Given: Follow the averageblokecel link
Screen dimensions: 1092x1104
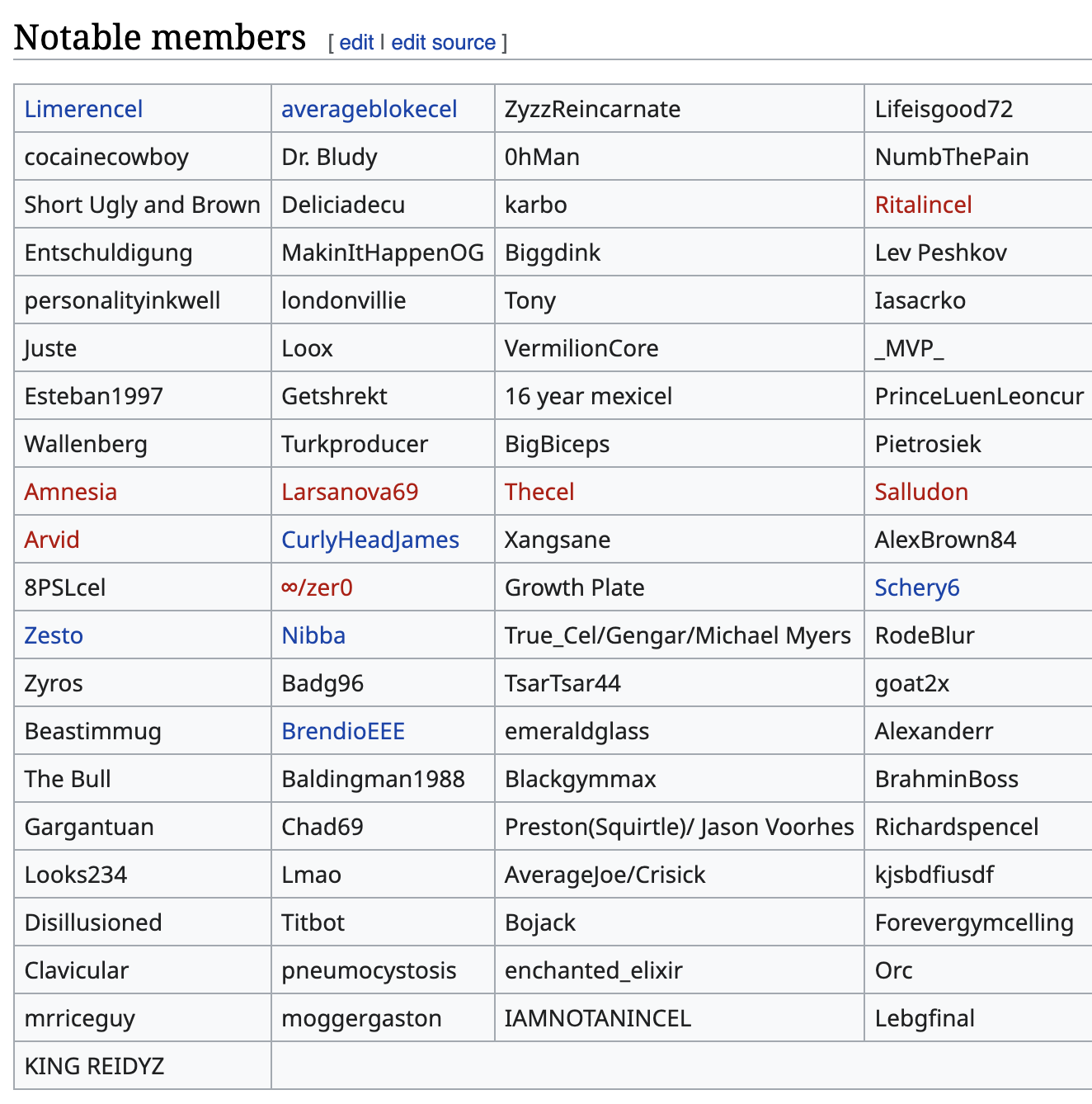Looking at the screenshot, I should tap(369, 109).
